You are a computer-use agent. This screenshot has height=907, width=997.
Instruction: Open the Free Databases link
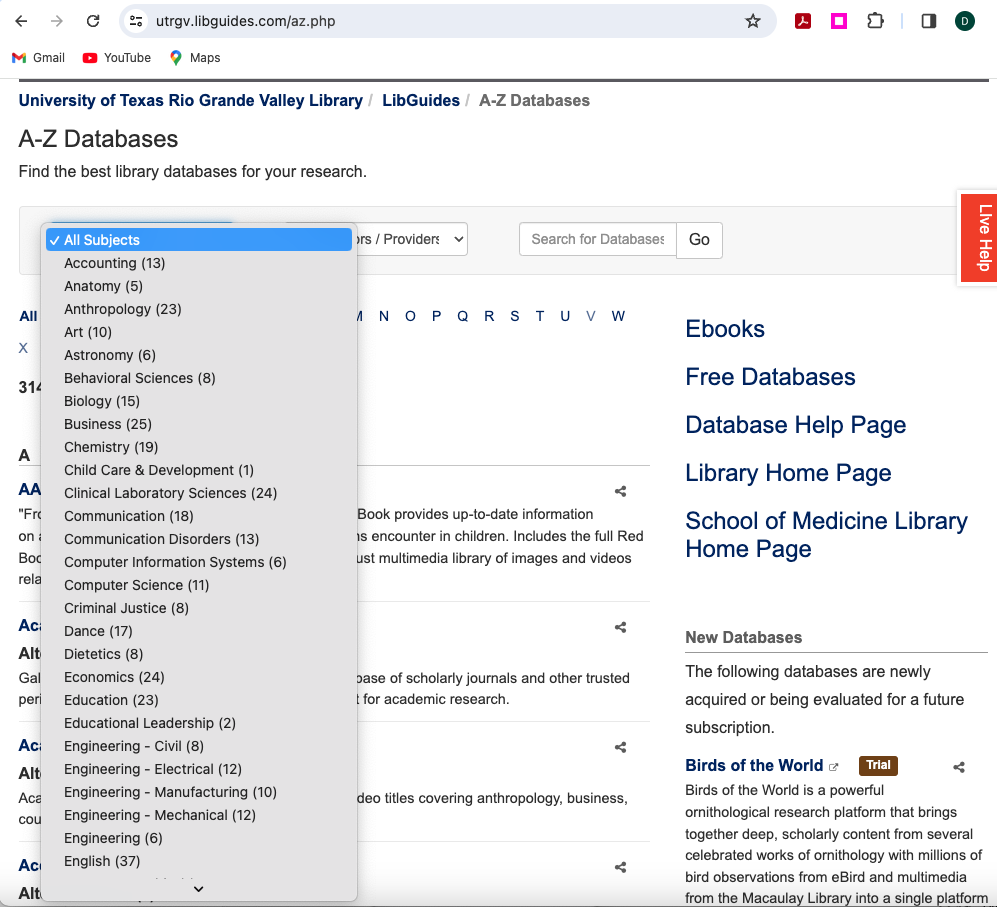tap(770, 377)
